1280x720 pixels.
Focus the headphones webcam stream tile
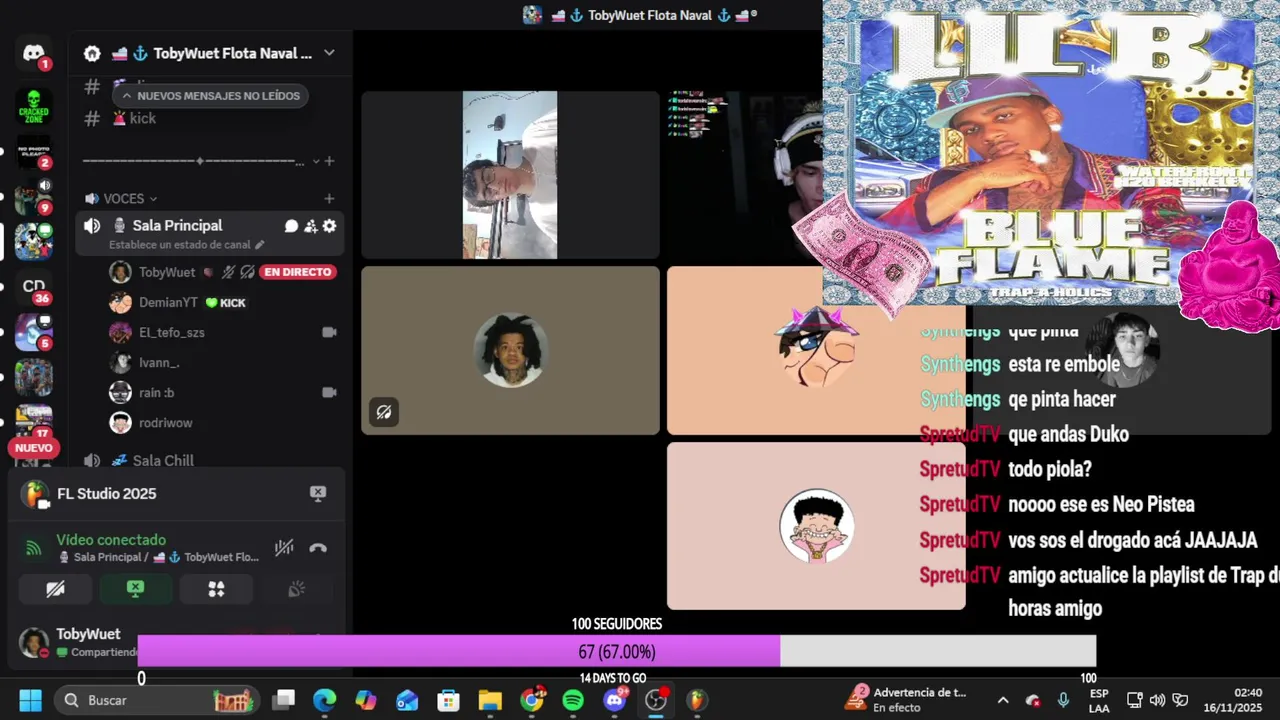(x=745, y=175)
